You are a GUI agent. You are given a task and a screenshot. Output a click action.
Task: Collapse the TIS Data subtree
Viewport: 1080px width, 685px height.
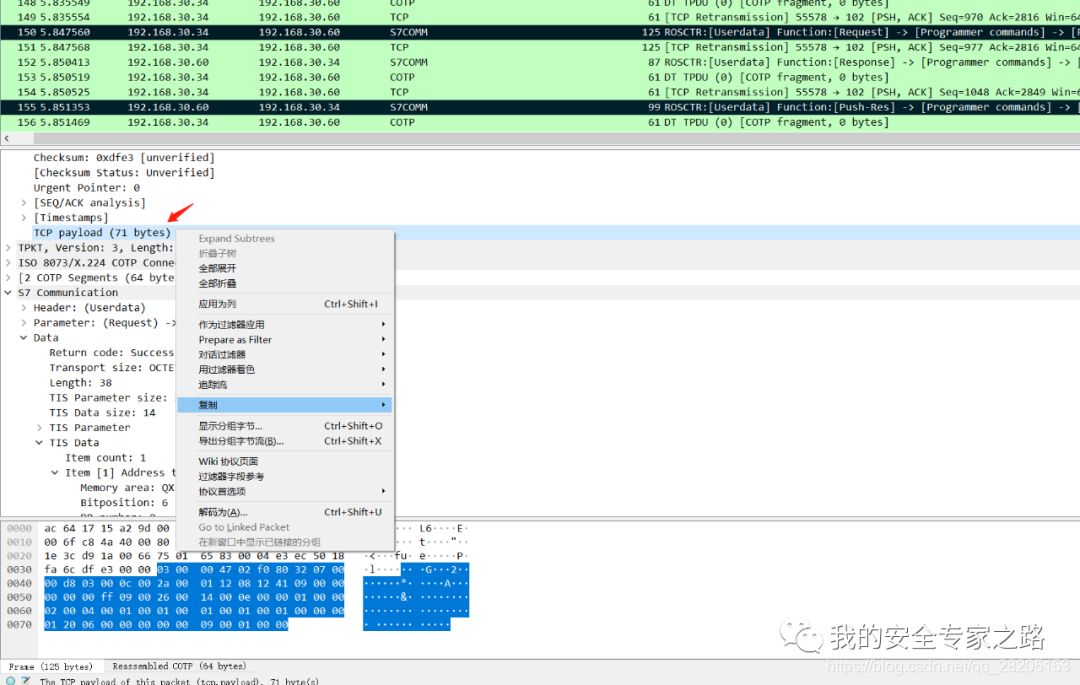(x=40, y=443)
